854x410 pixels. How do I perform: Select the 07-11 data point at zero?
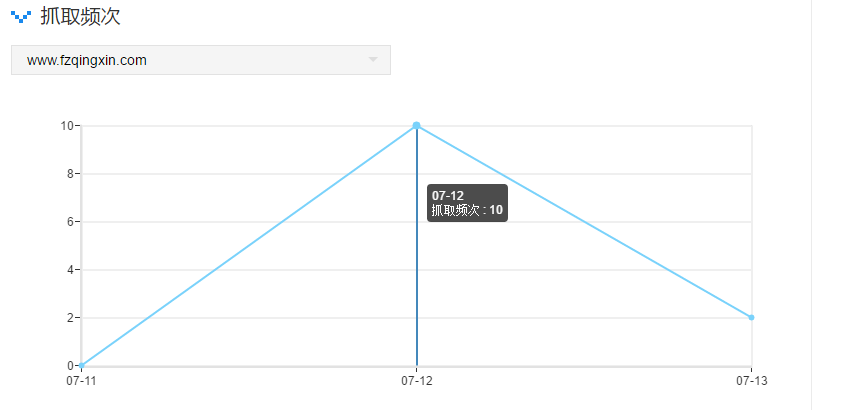pos(82,365)
